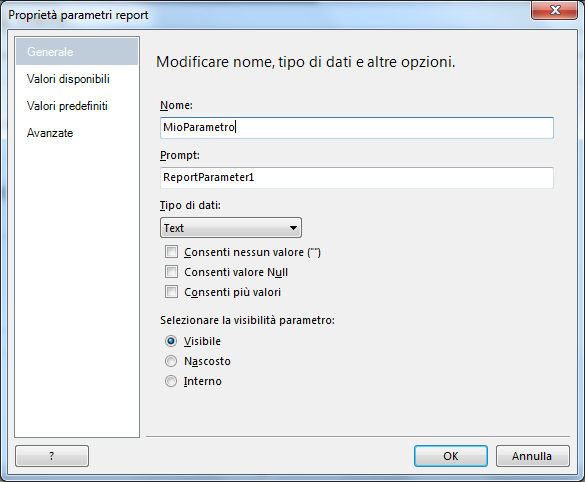The image size is (585, 482).
Task: Choose the Interno visibility option
Action: [171, 381]
